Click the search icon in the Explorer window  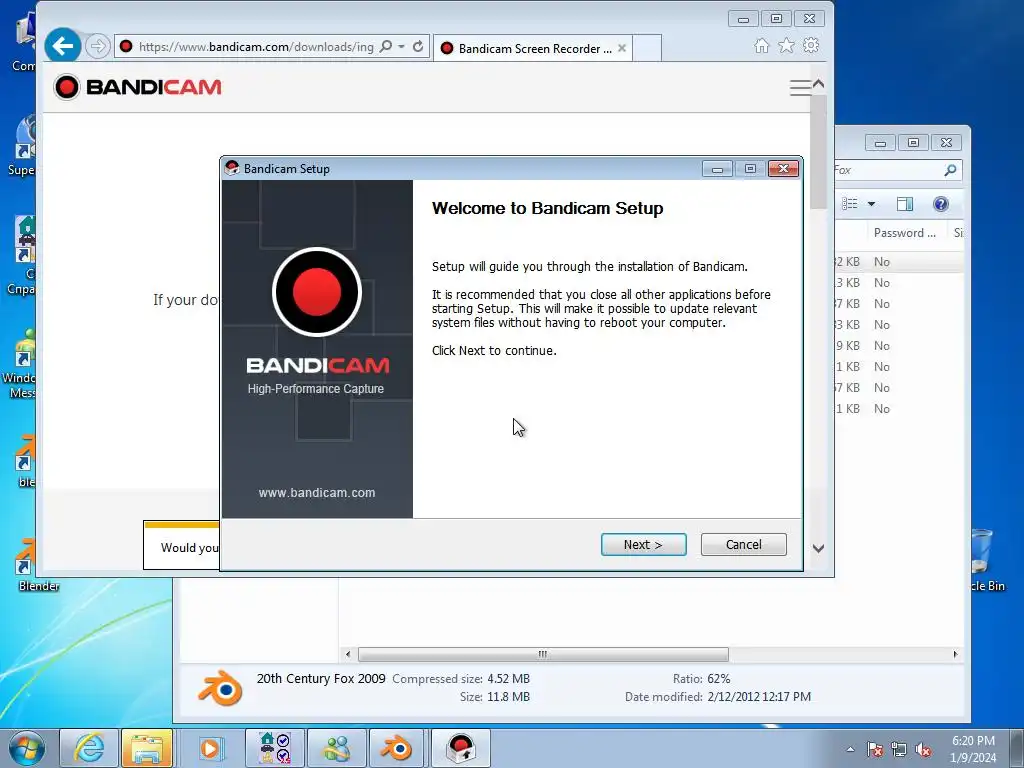[x=950, y=170]
